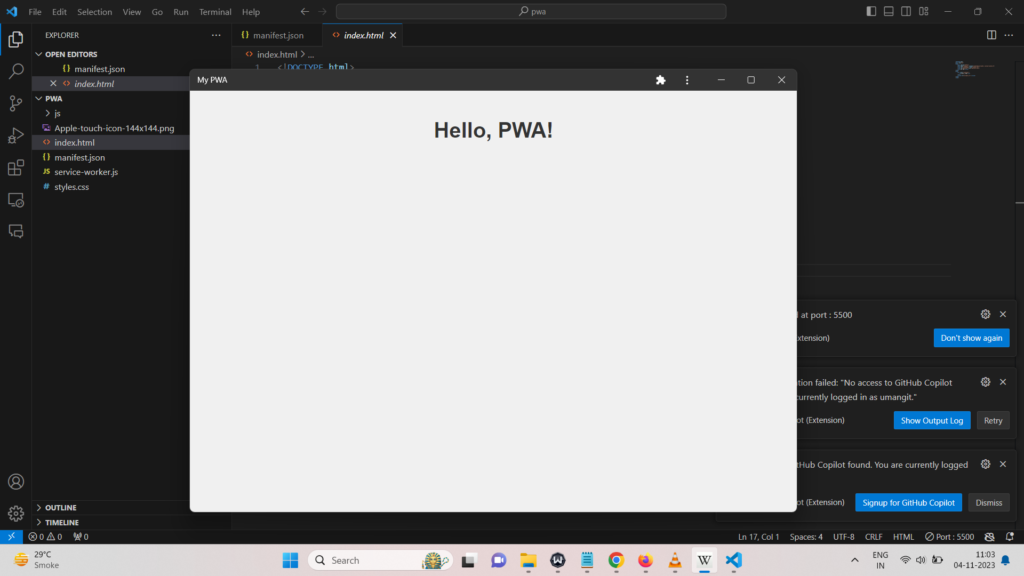Click the Don't show again button

coord(971,337)
